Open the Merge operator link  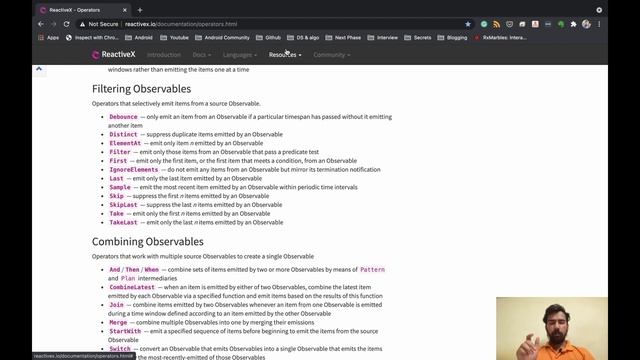point(118,322)
